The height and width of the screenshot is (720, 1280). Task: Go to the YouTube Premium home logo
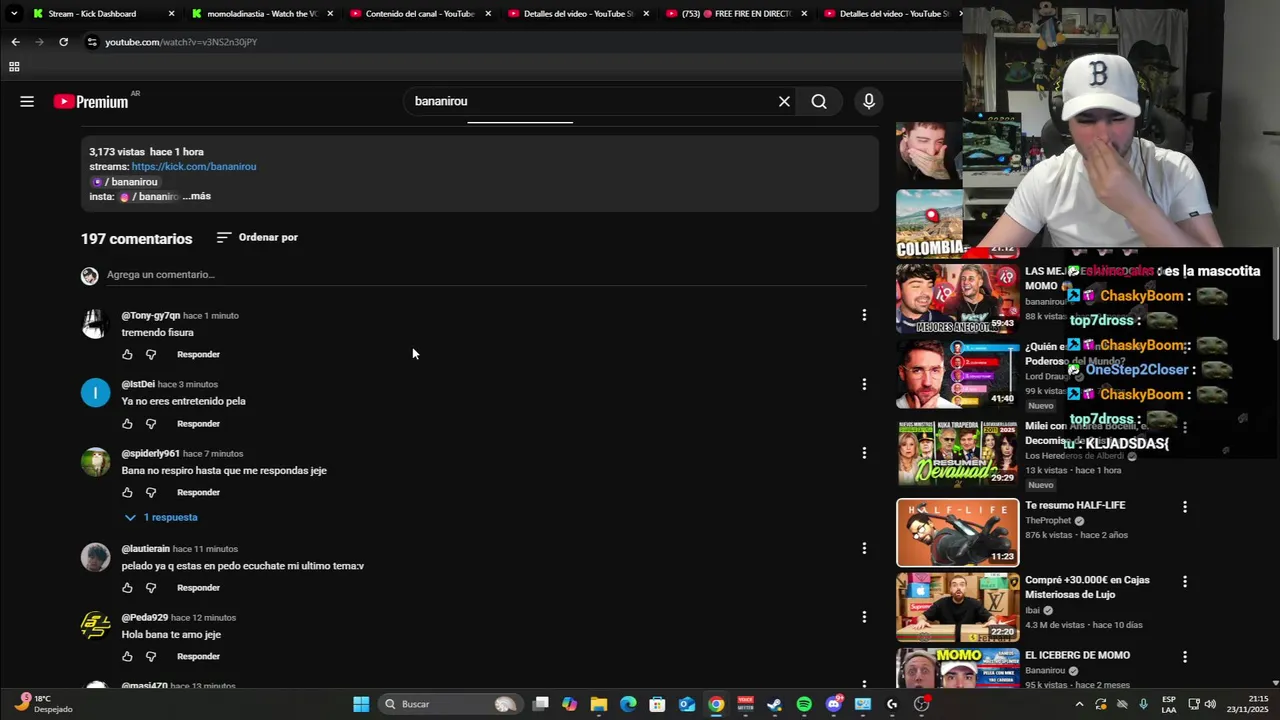[x=91, y=101]
